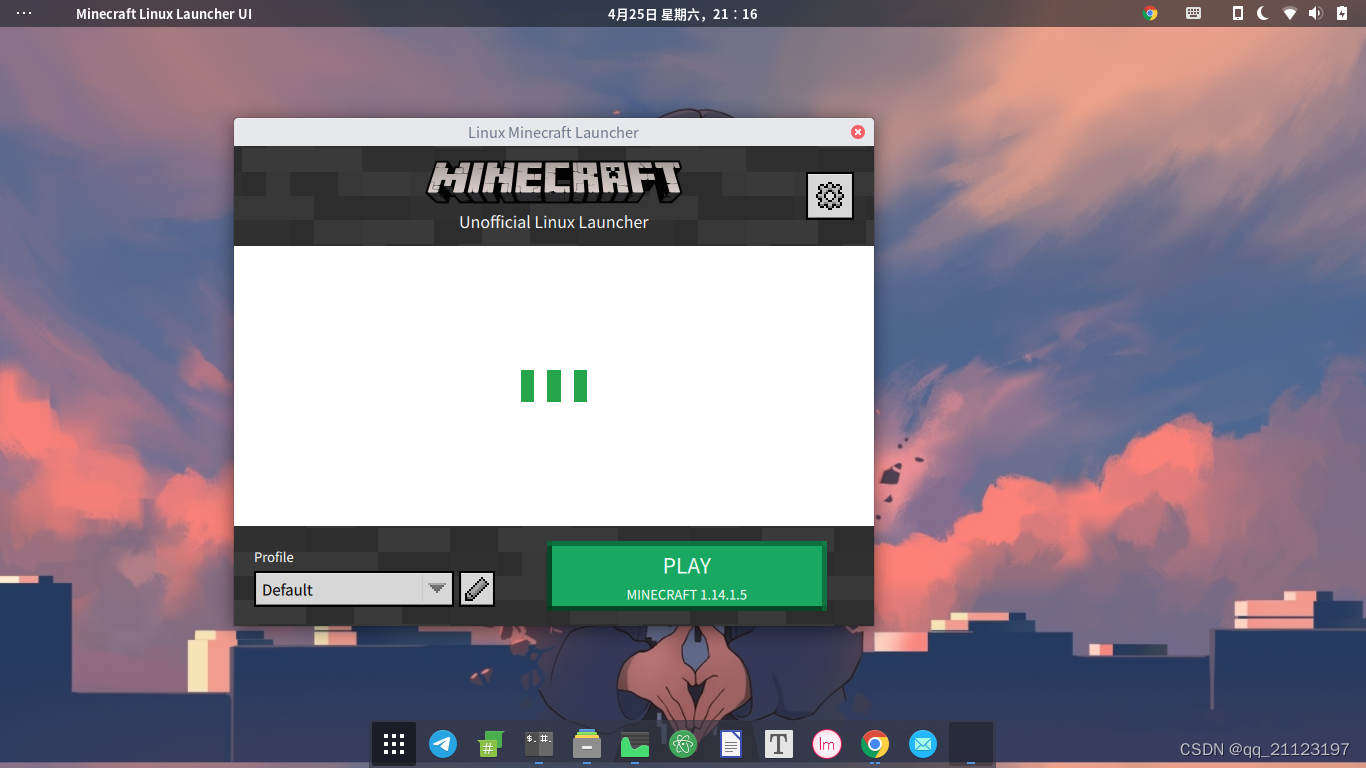Click the loading progress indicator bars

(x=554, y=385)
